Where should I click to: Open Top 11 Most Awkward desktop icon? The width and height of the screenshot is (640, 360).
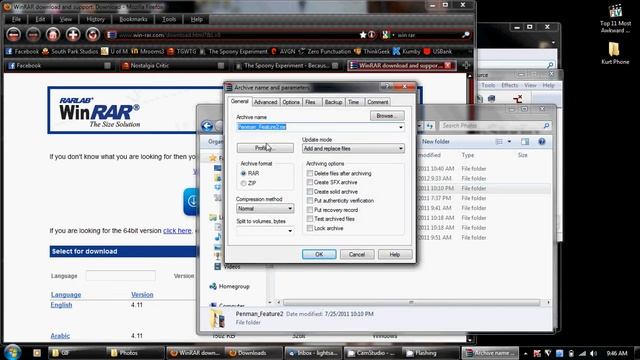pos(615,19)
